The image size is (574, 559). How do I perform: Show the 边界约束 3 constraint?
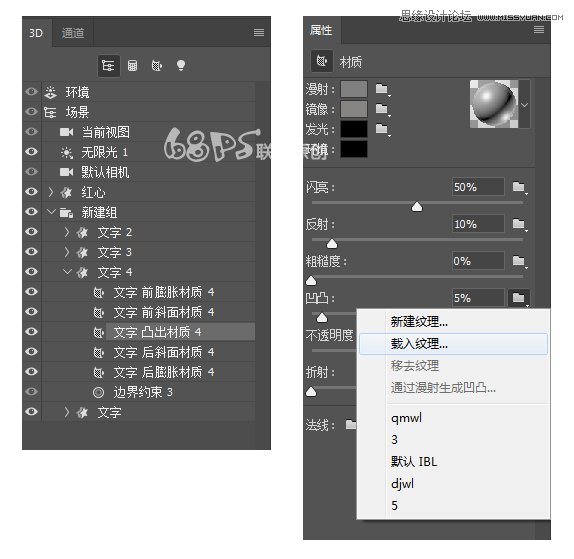coord(32,391)
